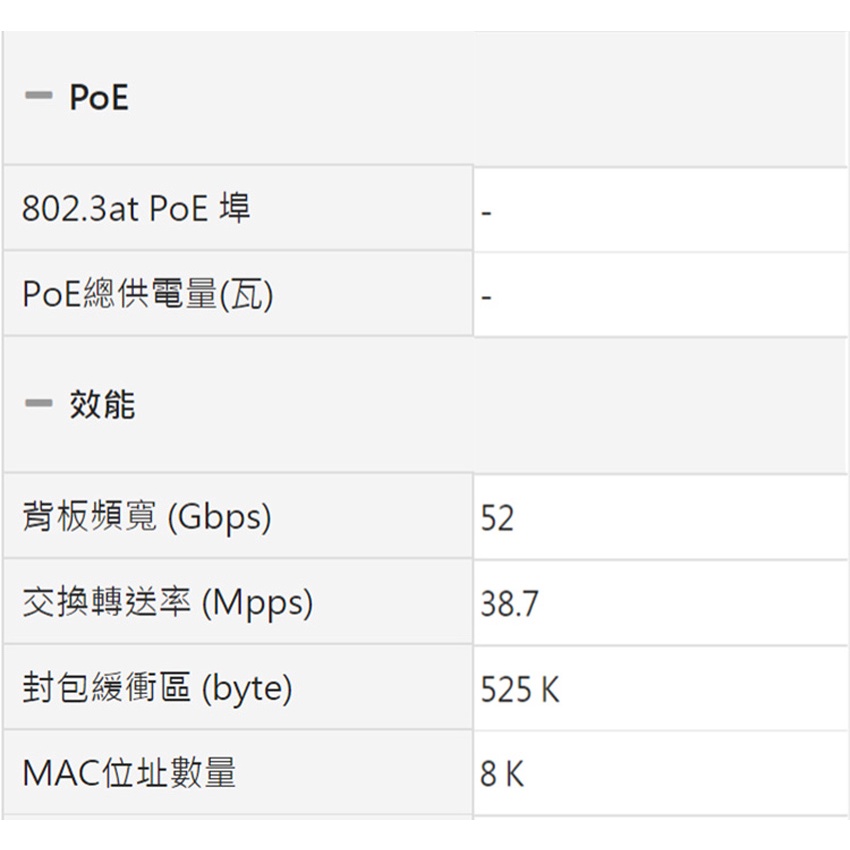
Task: Select the 交換轉送率 label text
Action: point(107,603)
